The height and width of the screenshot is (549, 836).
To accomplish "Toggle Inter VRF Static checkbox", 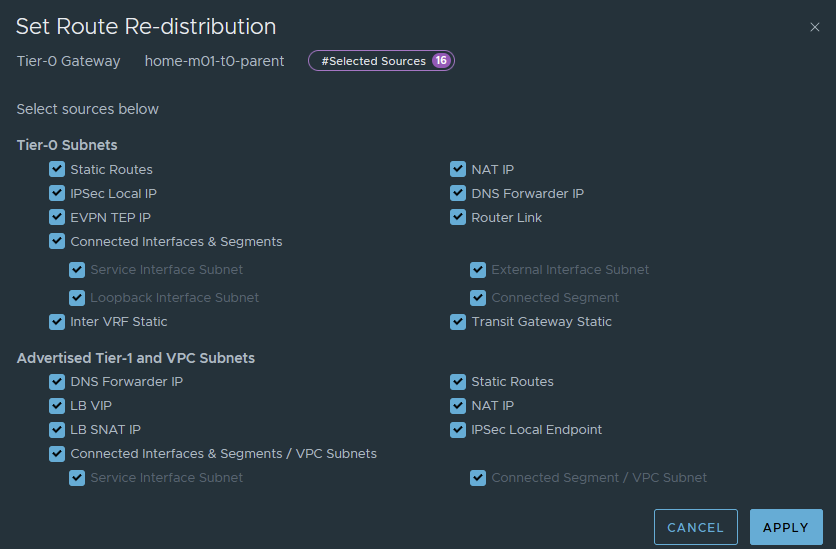I will pyautogui.click(x=57, y=322).
